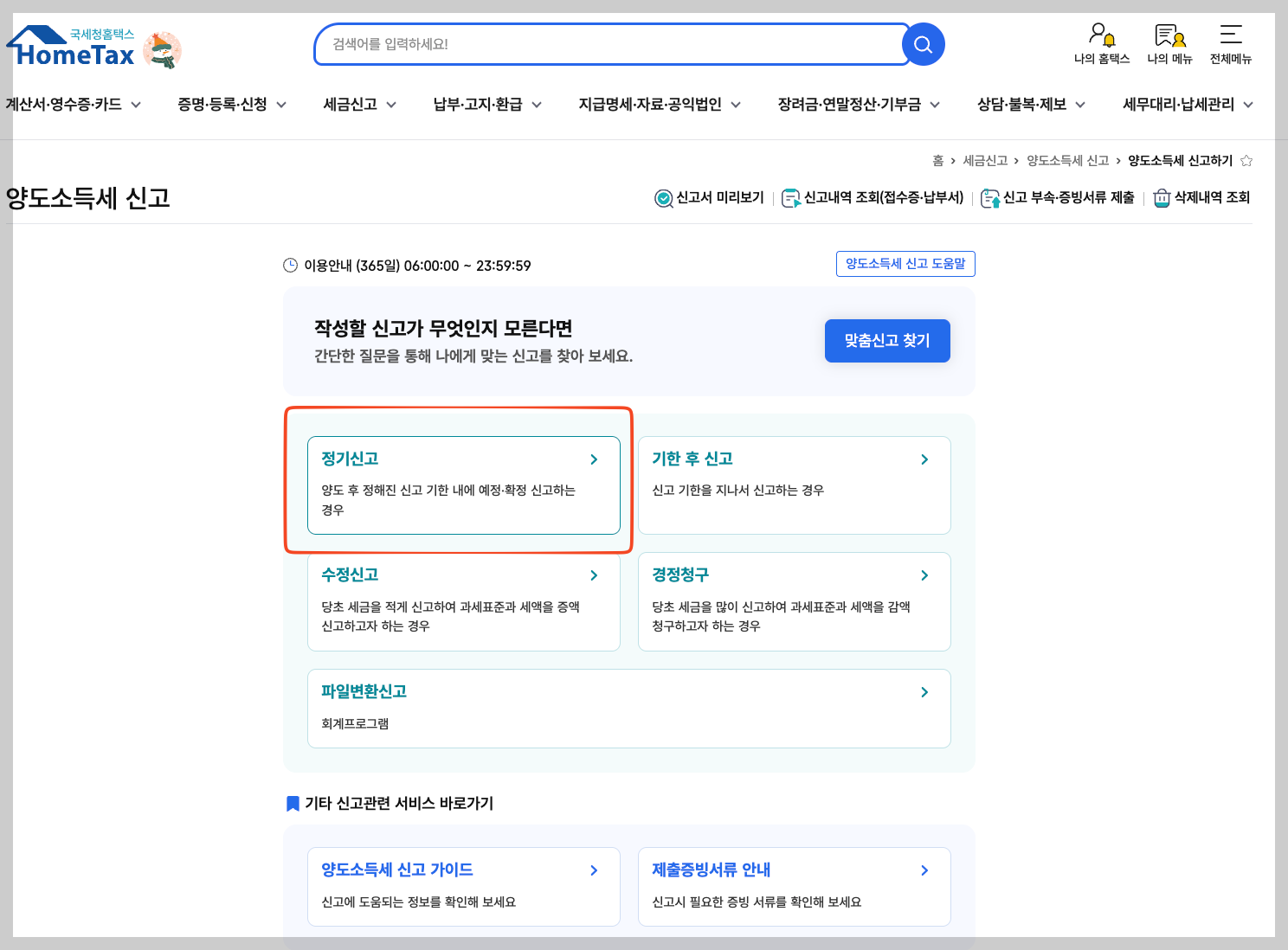Go to 세금신고 breadcrumb link
This screenshot has height=950, width=1288.
(x=985, y=161)
